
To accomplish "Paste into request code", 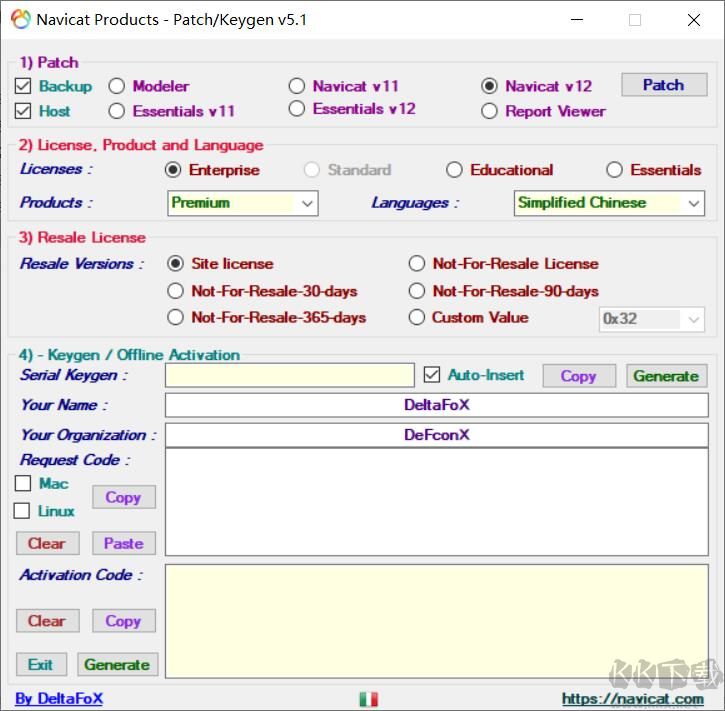I will point(123,543).
